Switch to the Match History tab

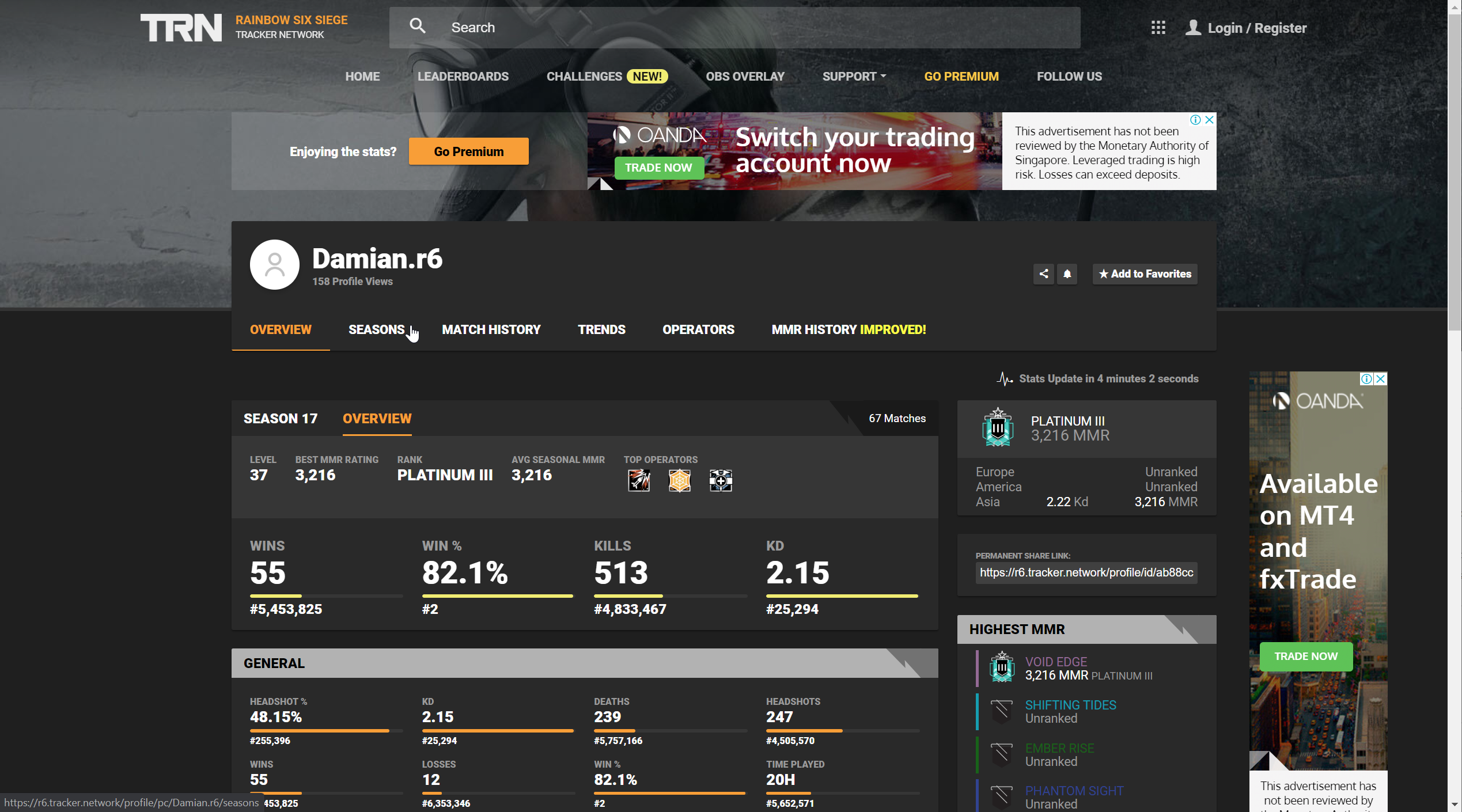491,329
